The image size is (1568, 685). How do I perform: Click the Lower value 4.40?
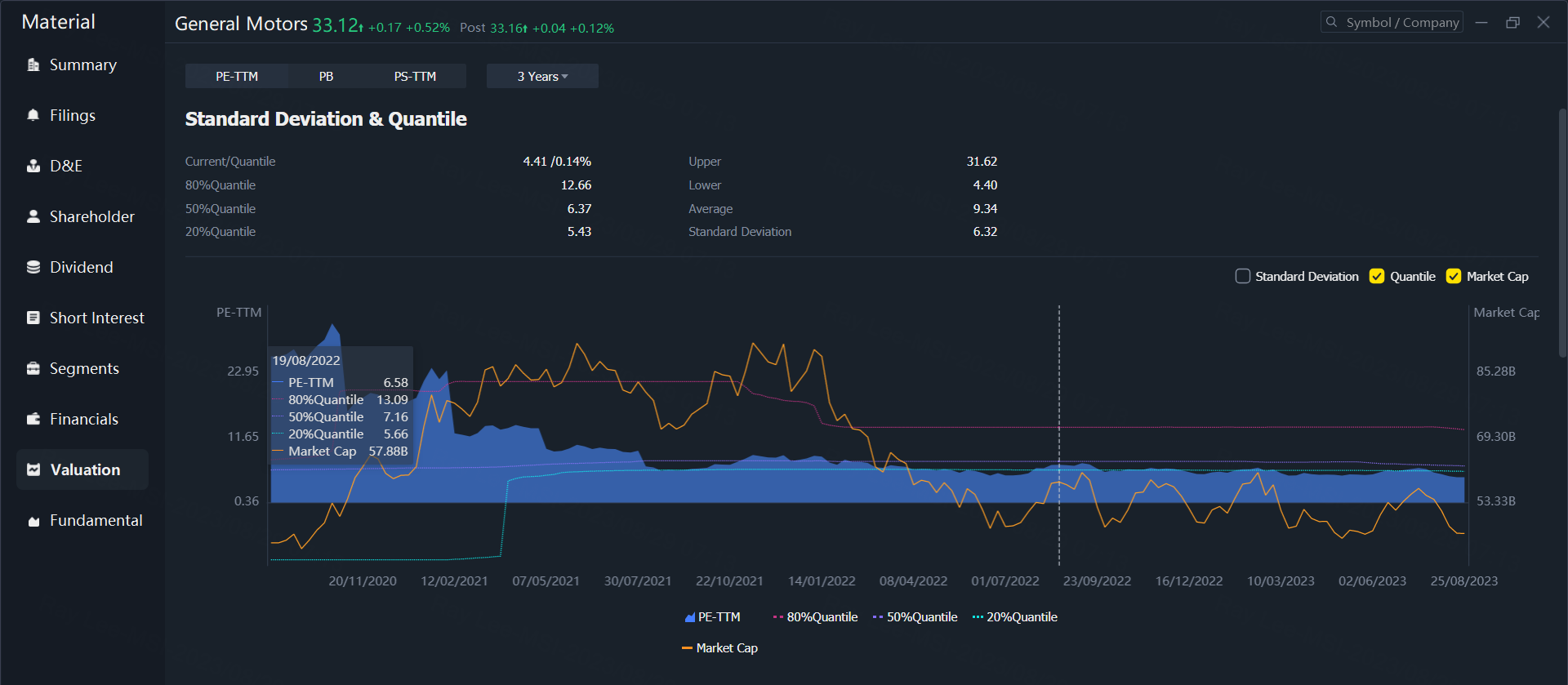coord(985,185)
